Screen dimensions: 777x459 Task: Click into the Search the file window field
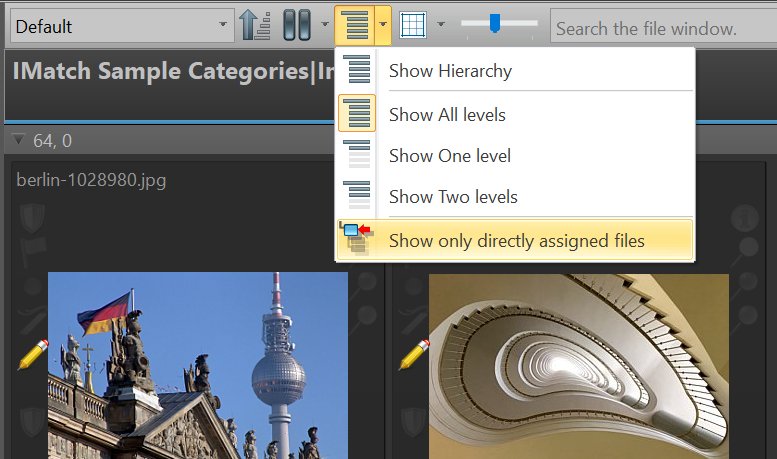tap(664, 28)
